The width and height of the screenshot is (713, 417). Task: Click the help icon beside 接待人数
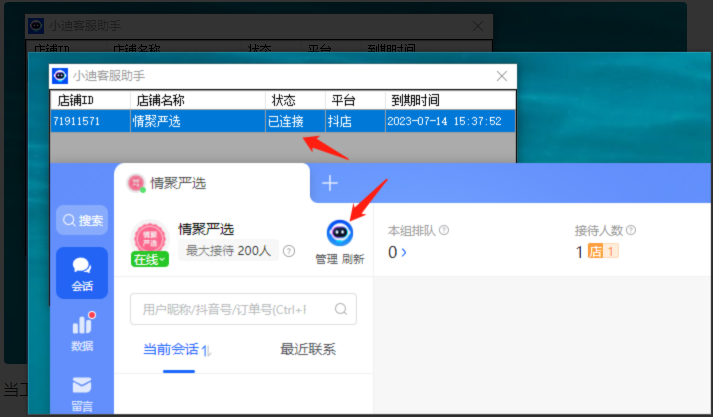pos(631,230)
